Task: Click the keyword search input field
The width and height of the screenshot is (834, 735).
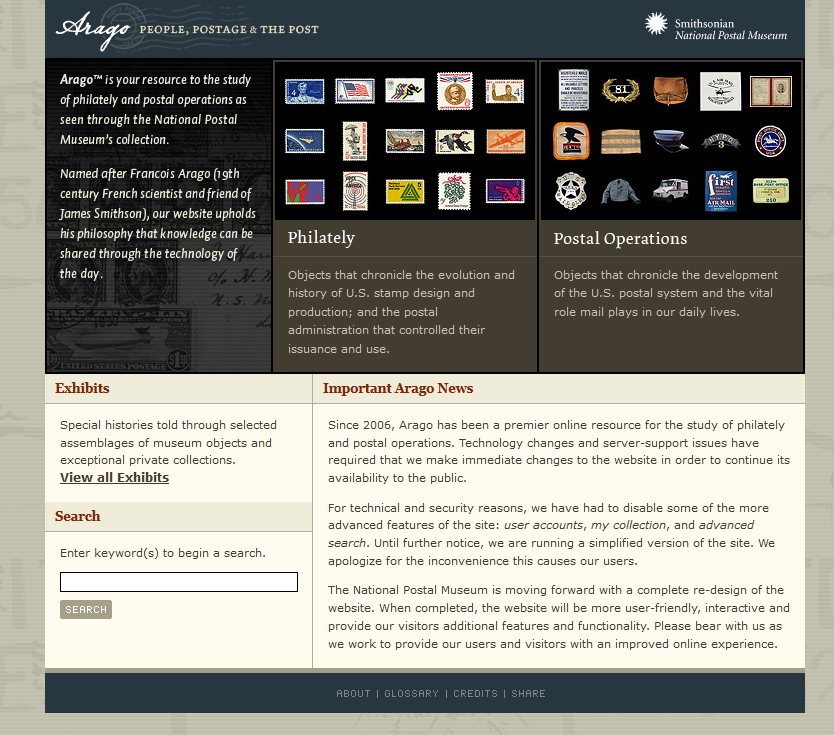Action: point(179,582)
